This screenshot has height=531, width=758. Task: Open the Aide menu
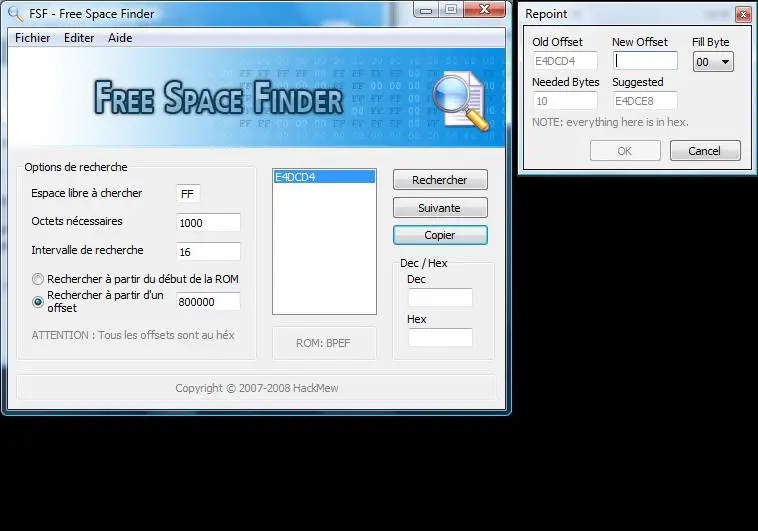(x=120, y=38)
